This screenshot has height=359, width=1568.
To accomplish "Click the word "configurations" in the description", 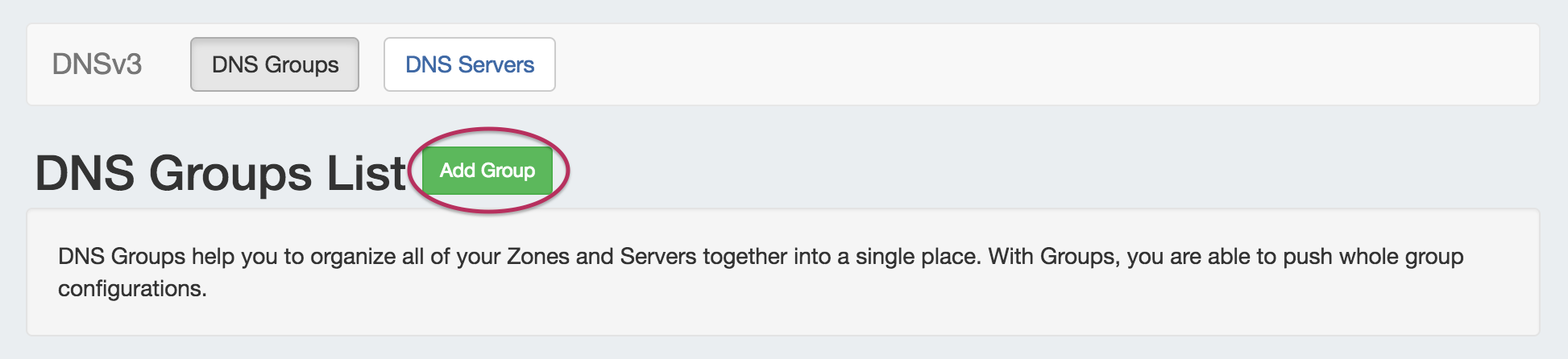I will 131,289.
